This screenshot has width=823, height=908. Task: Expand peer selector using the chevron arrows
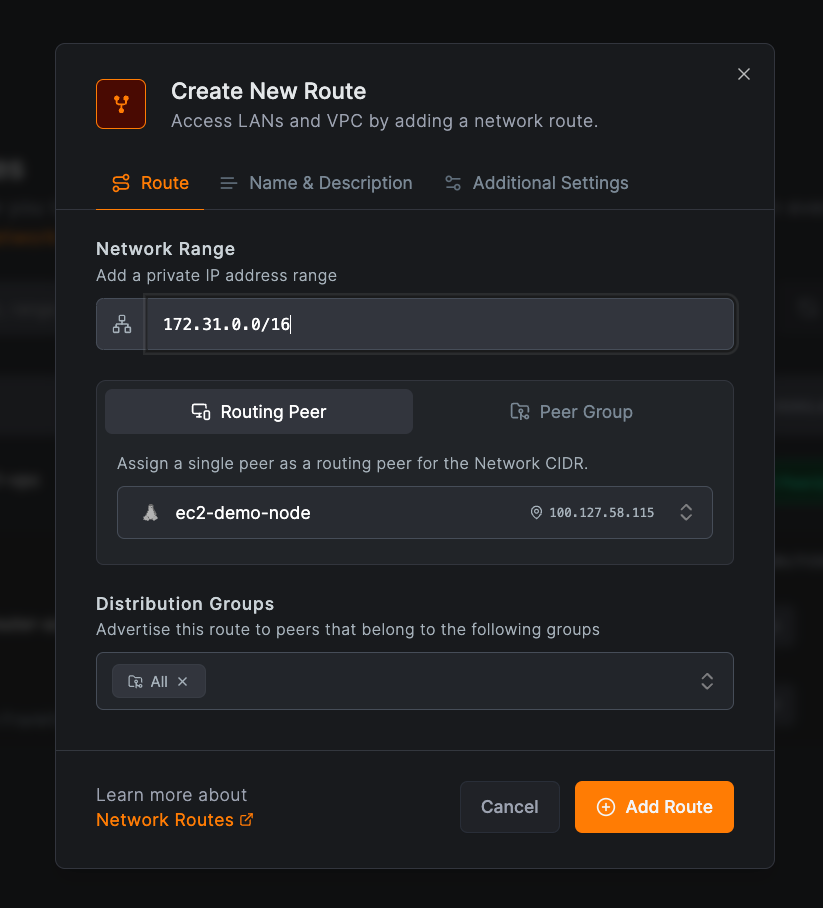pyautogui.click(x=686, y=513)
